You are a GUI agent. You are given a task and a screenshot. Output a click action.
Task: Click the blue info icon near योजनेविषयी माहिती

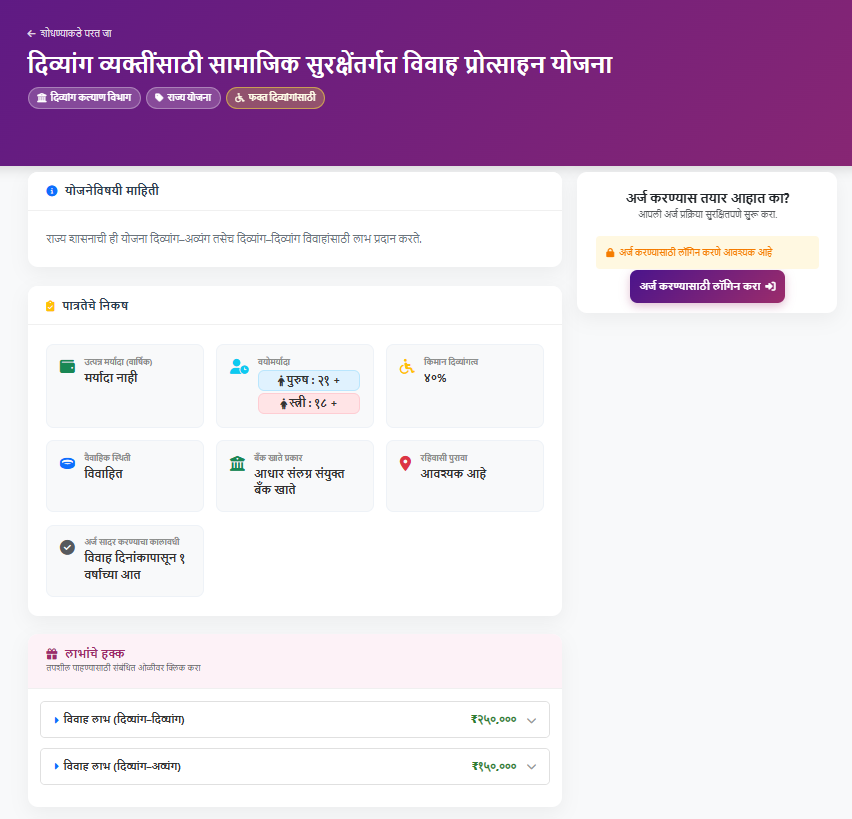(x=52, y=190)
